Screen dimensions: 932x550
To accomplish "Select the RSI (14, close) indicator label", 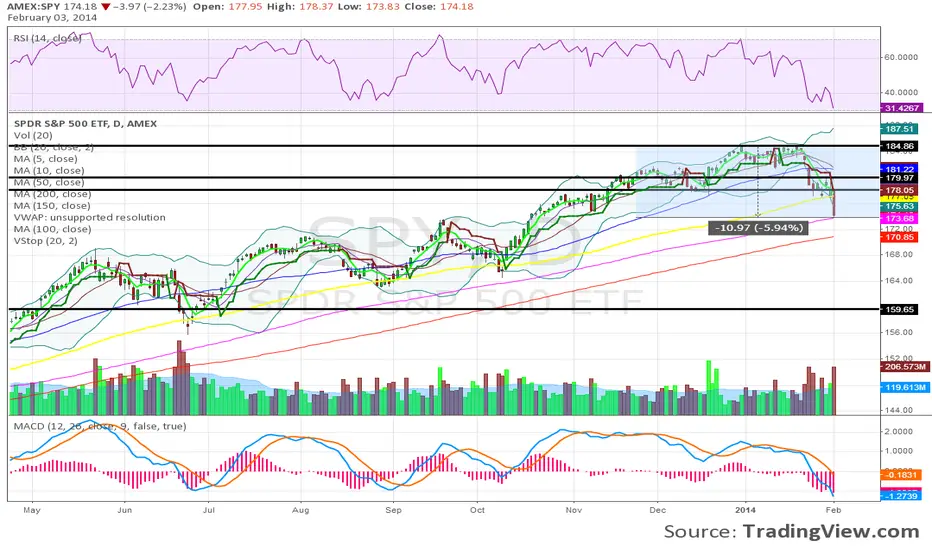I will [x=48, y=38].
